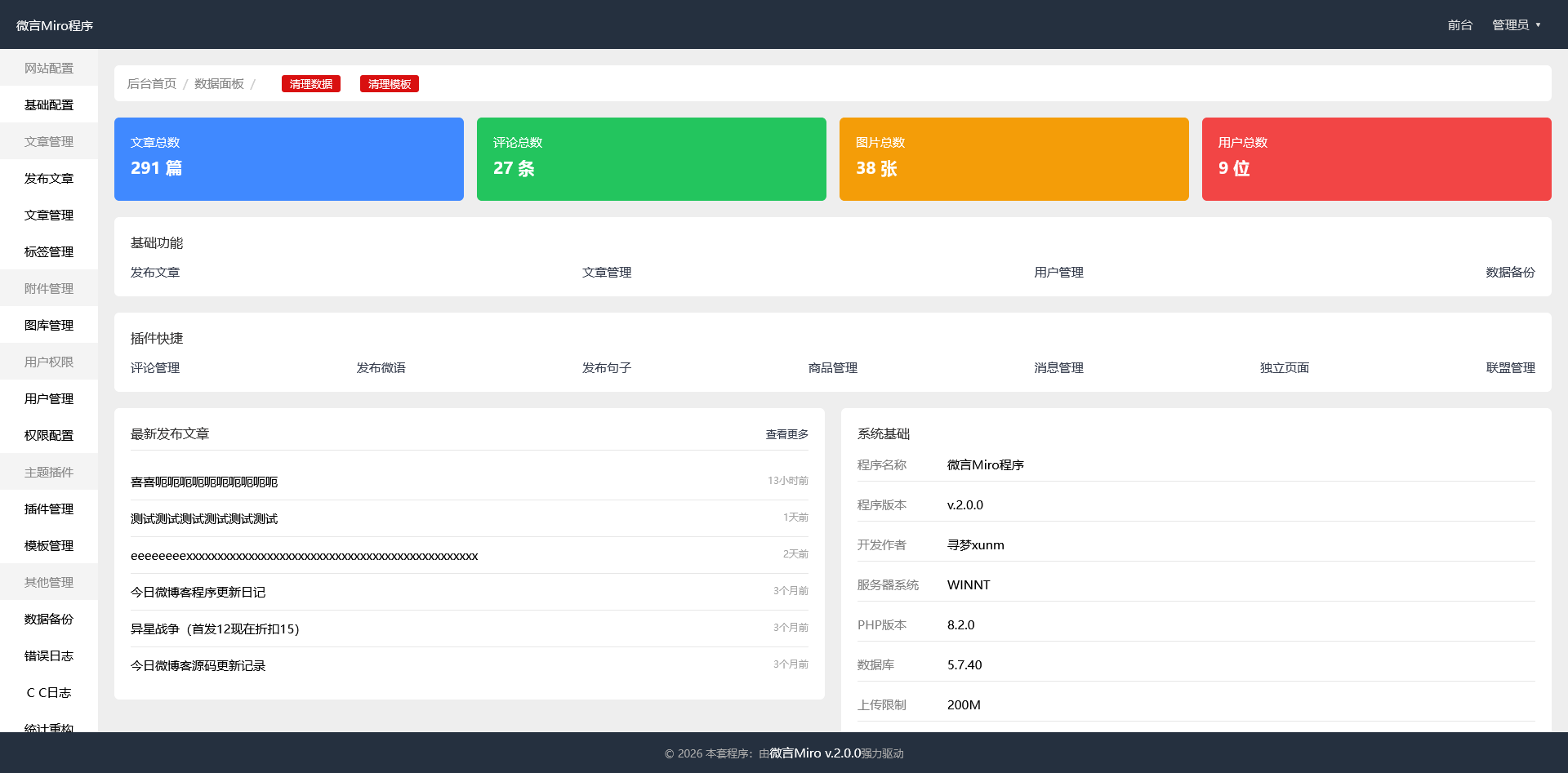
Task: Open 标签管理 in the sidebar
Action: click(49, 251)
